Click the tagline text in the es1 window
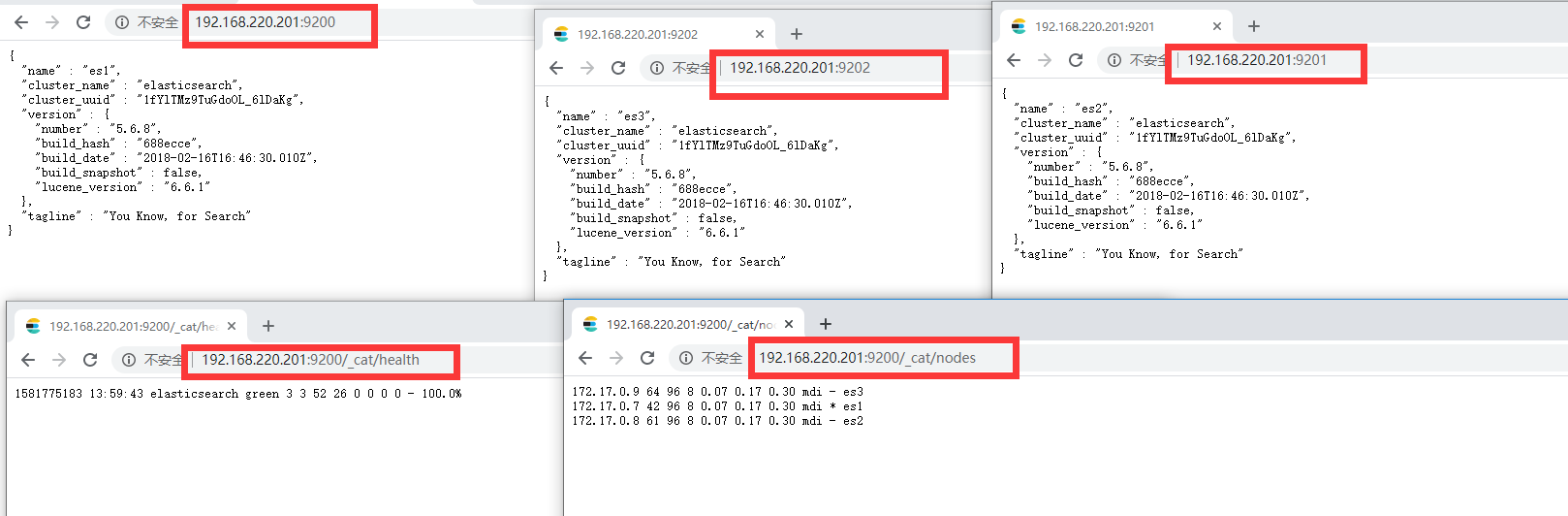 136,216
